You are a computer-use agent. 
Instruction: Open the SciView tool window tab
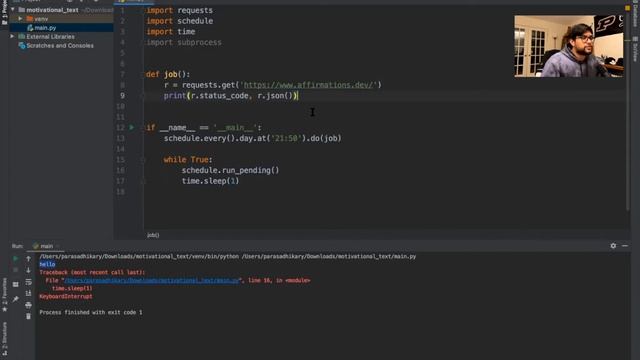pos(635,49)
